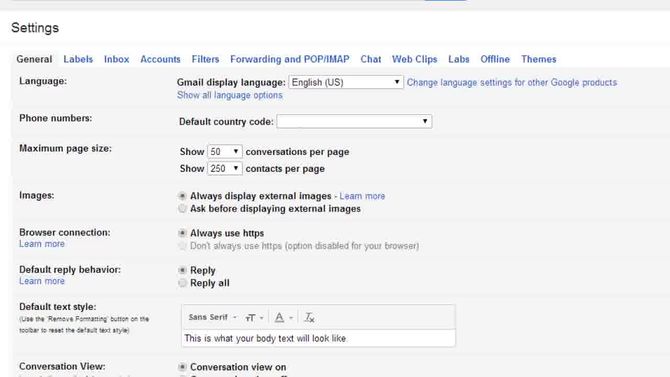Screen dimensions: 670x377
Task: Open Change language settings for other Google products
Action: [x=511, y=82]
